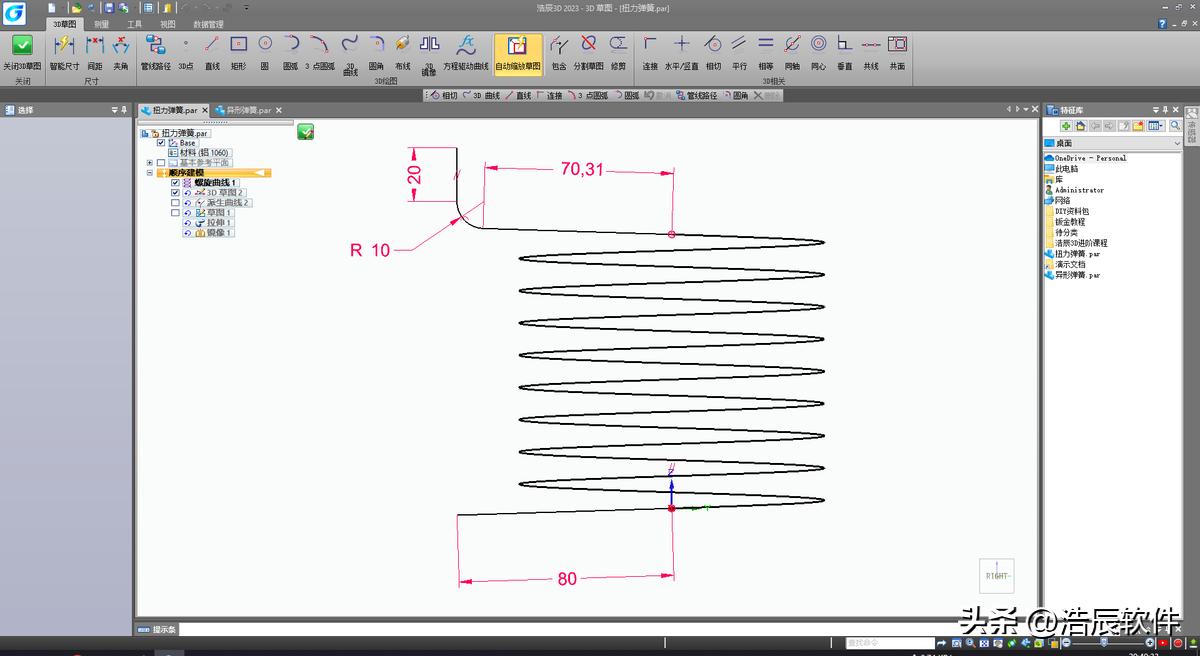Select the 包含 include tool
The width and height of the screenshot is (1200, 656).
[559, 52]
